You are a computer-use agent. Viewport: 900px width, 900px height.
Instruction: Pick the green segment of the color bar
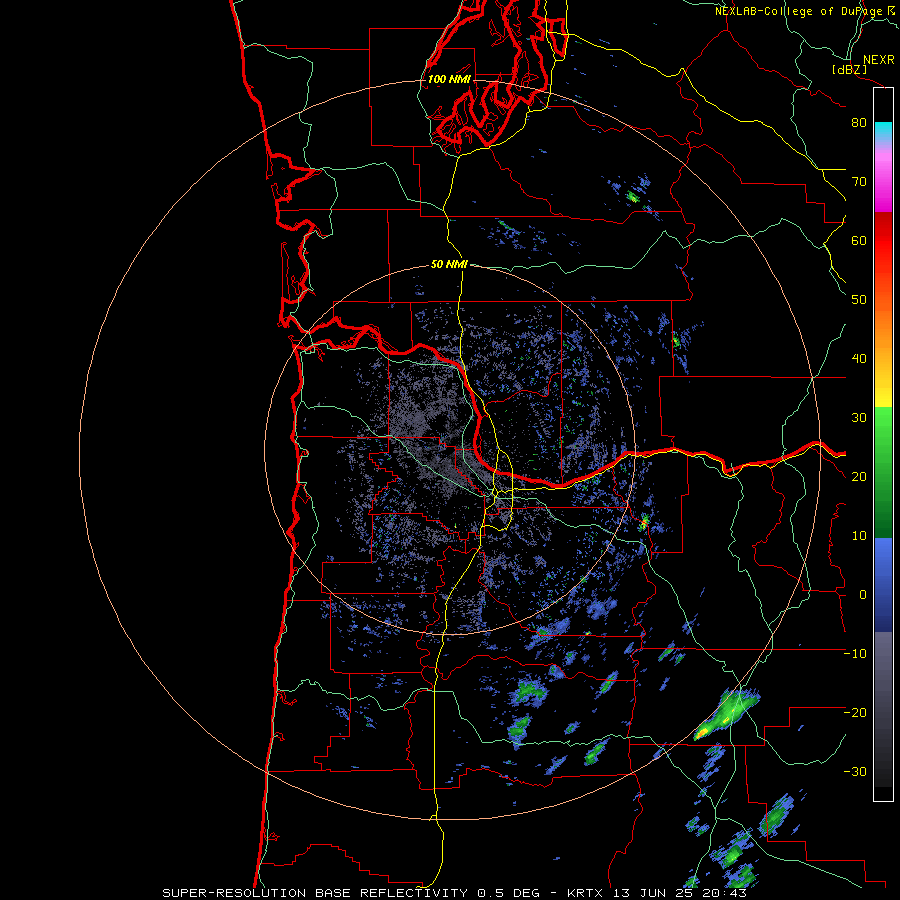pos(883,472)
